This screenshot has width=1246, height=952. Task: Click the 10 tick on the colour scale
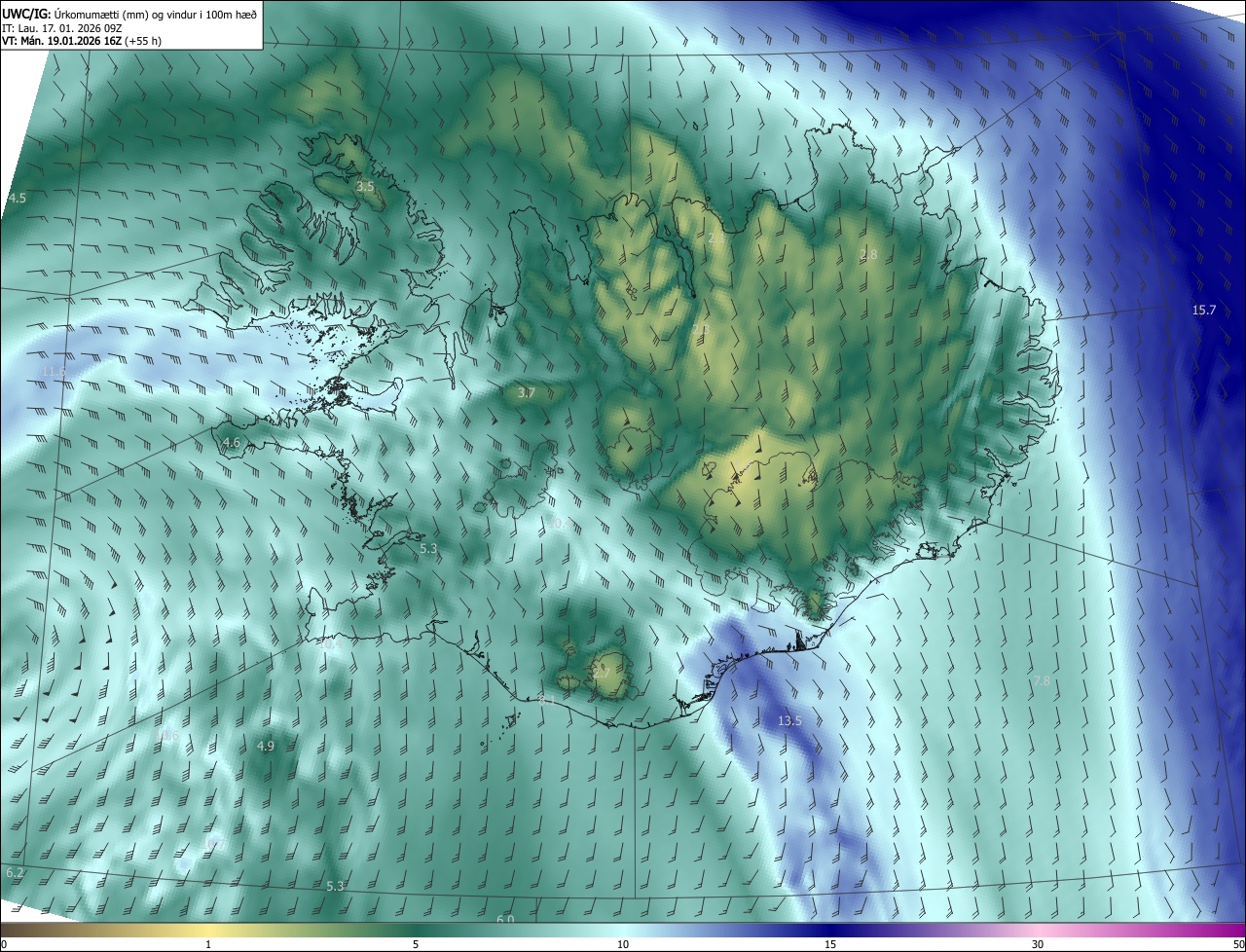coord(623,944)
